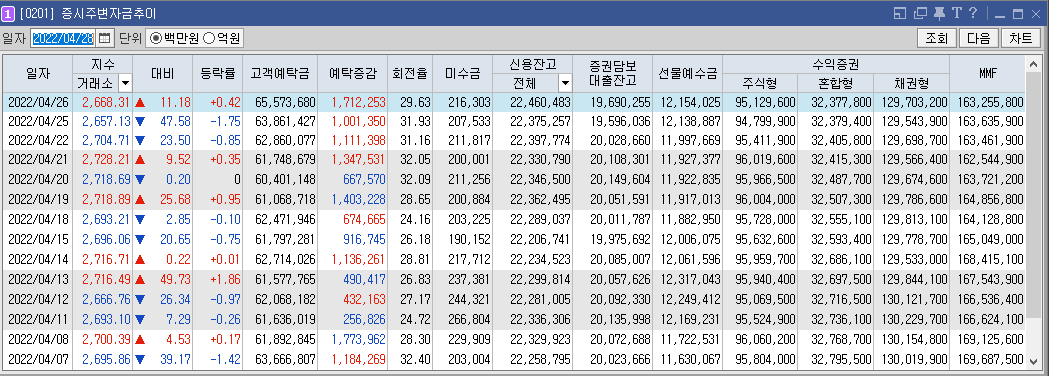Click the 주식형 column header
This screenshot has width=1049, height=376.
[760, 84]
